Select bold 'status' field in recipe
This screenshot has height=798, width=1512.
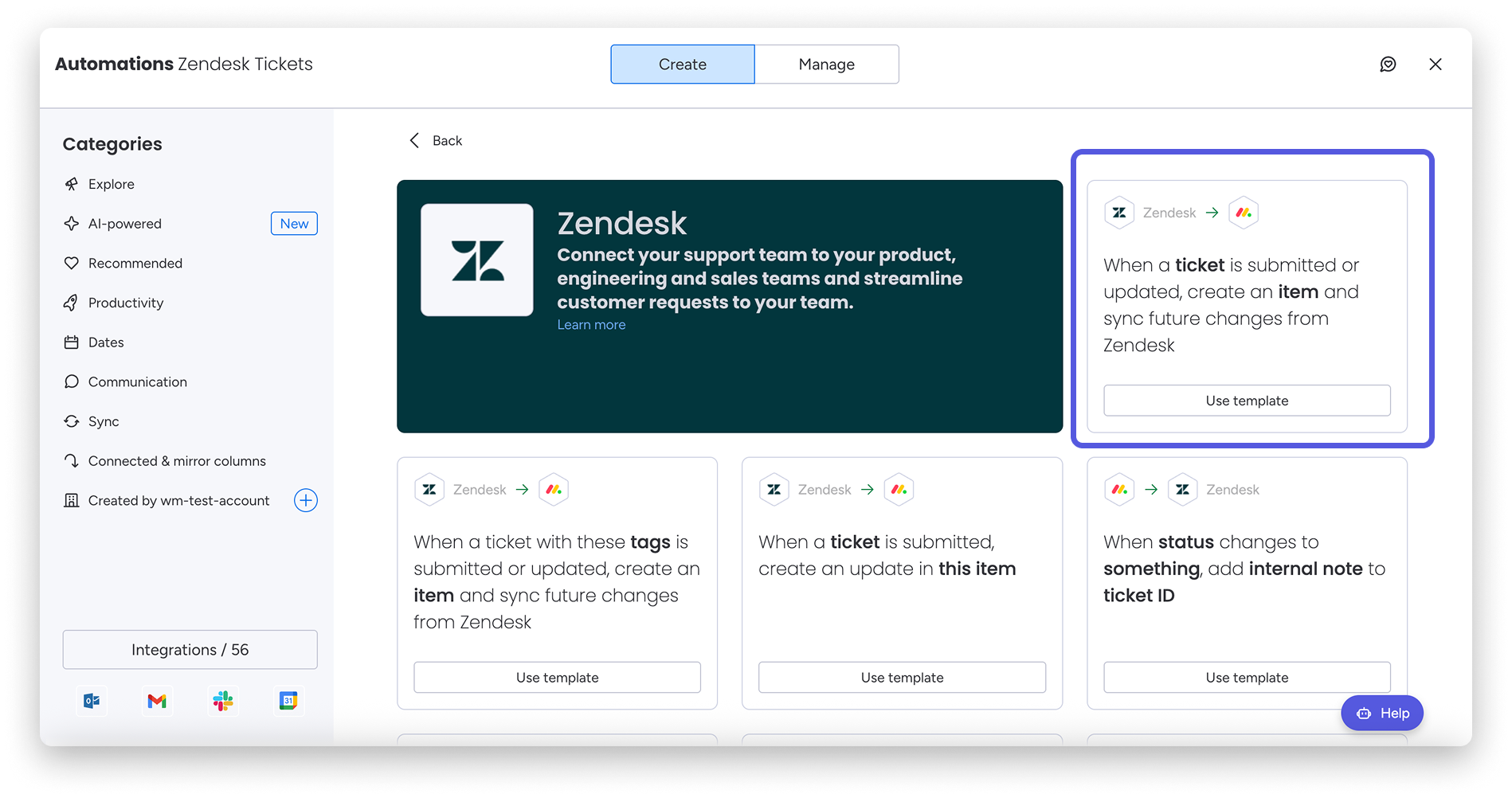point(1186,542)
